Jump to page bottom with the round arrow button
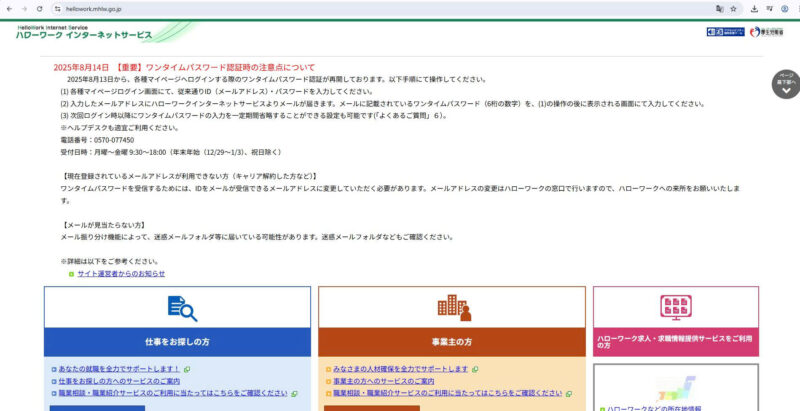 786,84
